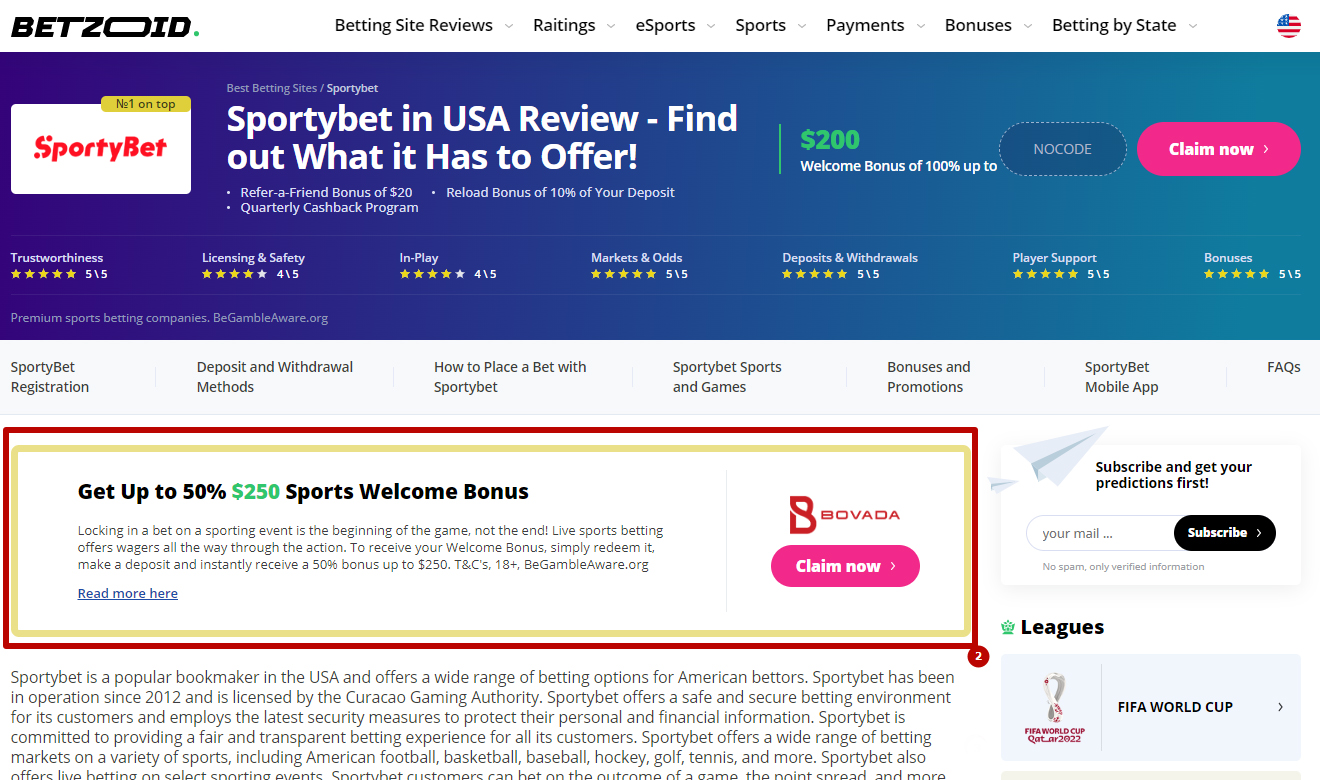
Task: Jump to Deposit and Withdrawal Methods section
Action: pos(274,377)
